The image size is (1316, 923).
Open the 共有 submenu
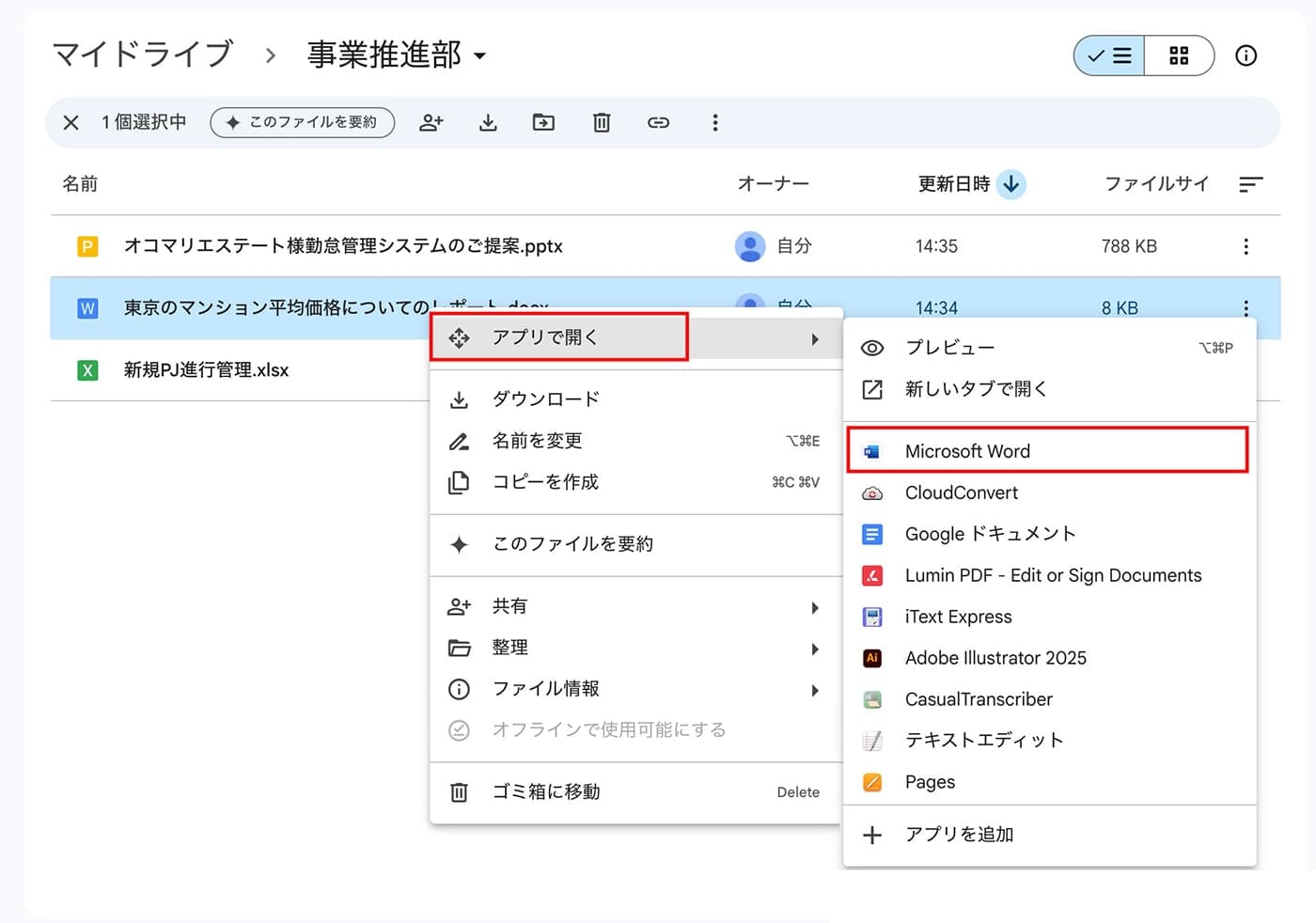click(x=635, y=606)
